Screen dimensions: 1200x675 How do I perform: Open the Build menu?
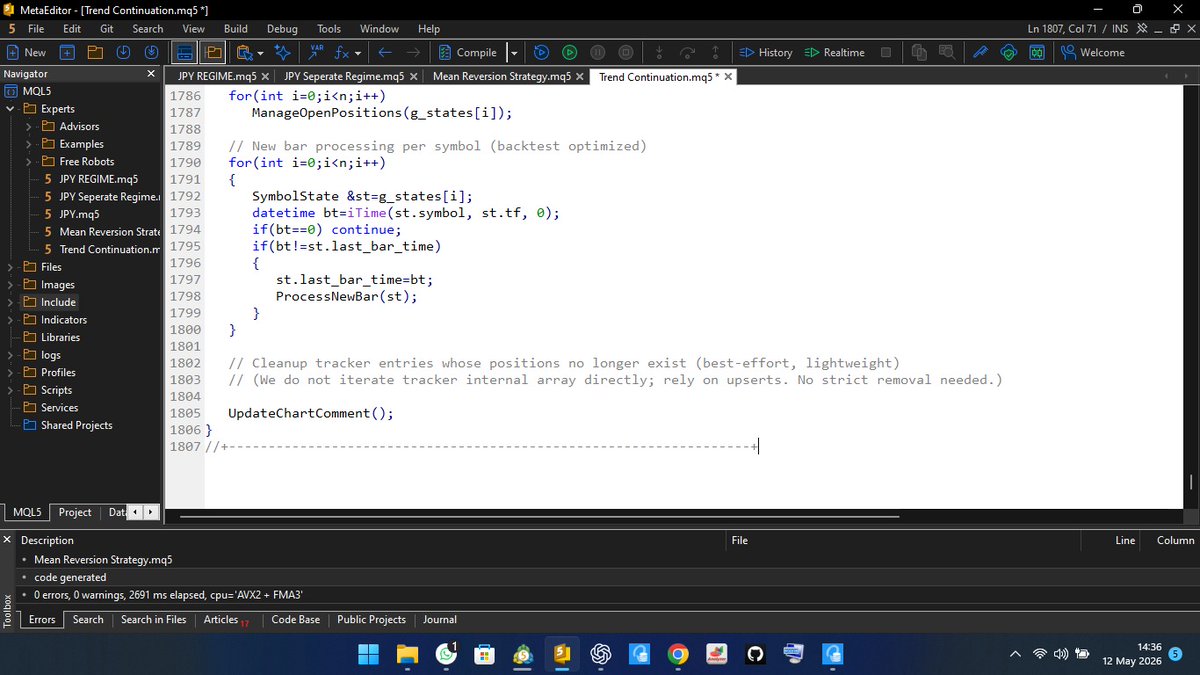point(236,29)
